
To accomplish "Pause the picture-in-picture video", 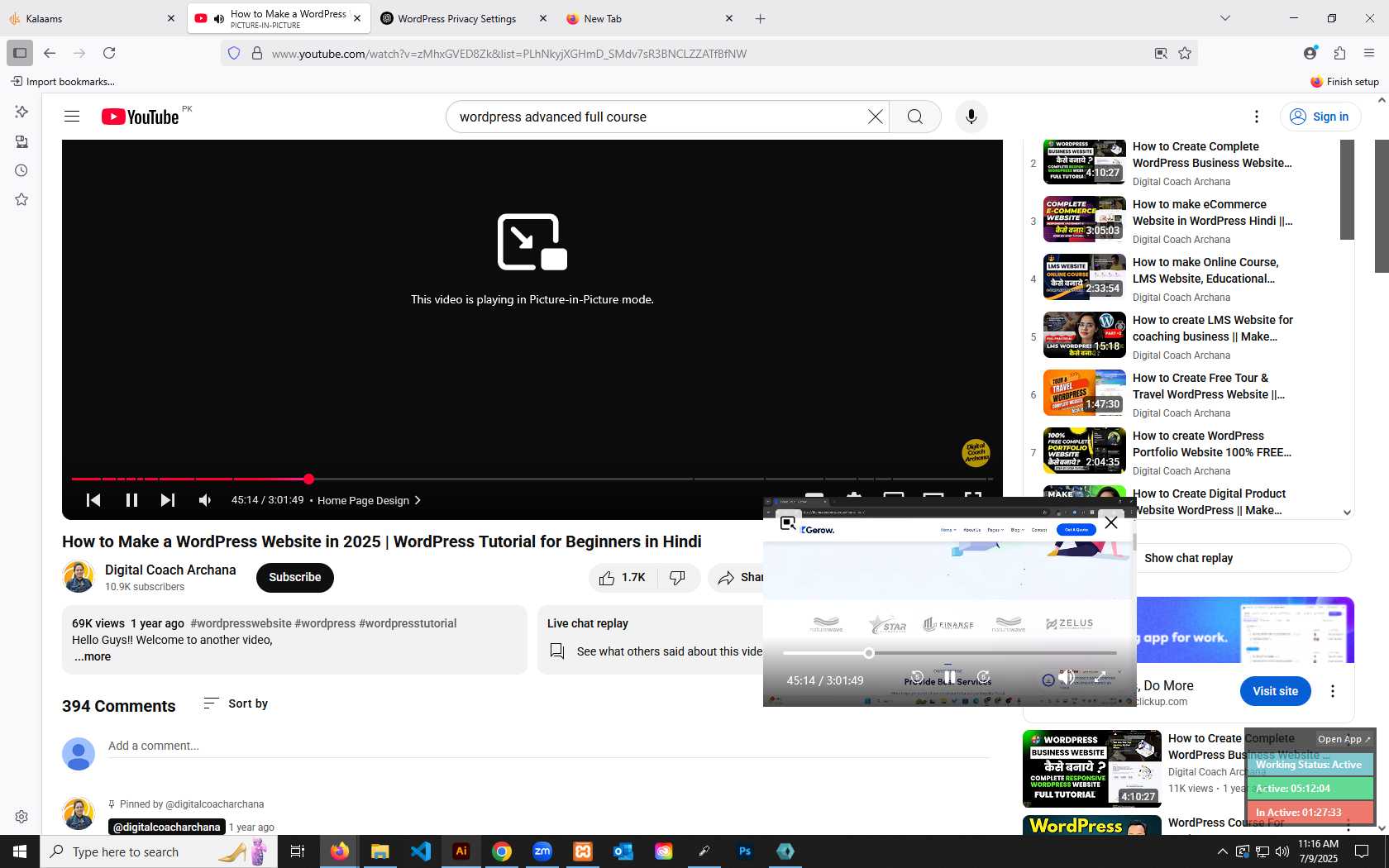I will pos(950,677).
